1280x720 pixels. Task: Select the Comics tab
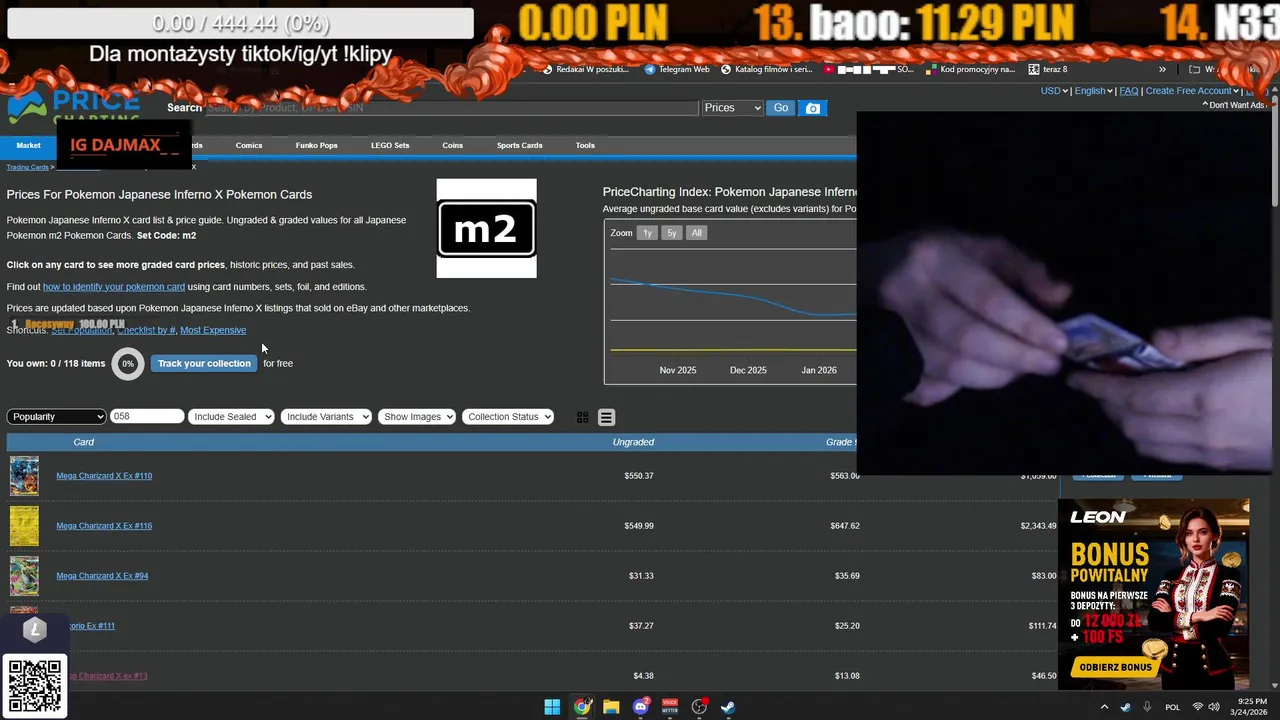[x=249, y=145]
